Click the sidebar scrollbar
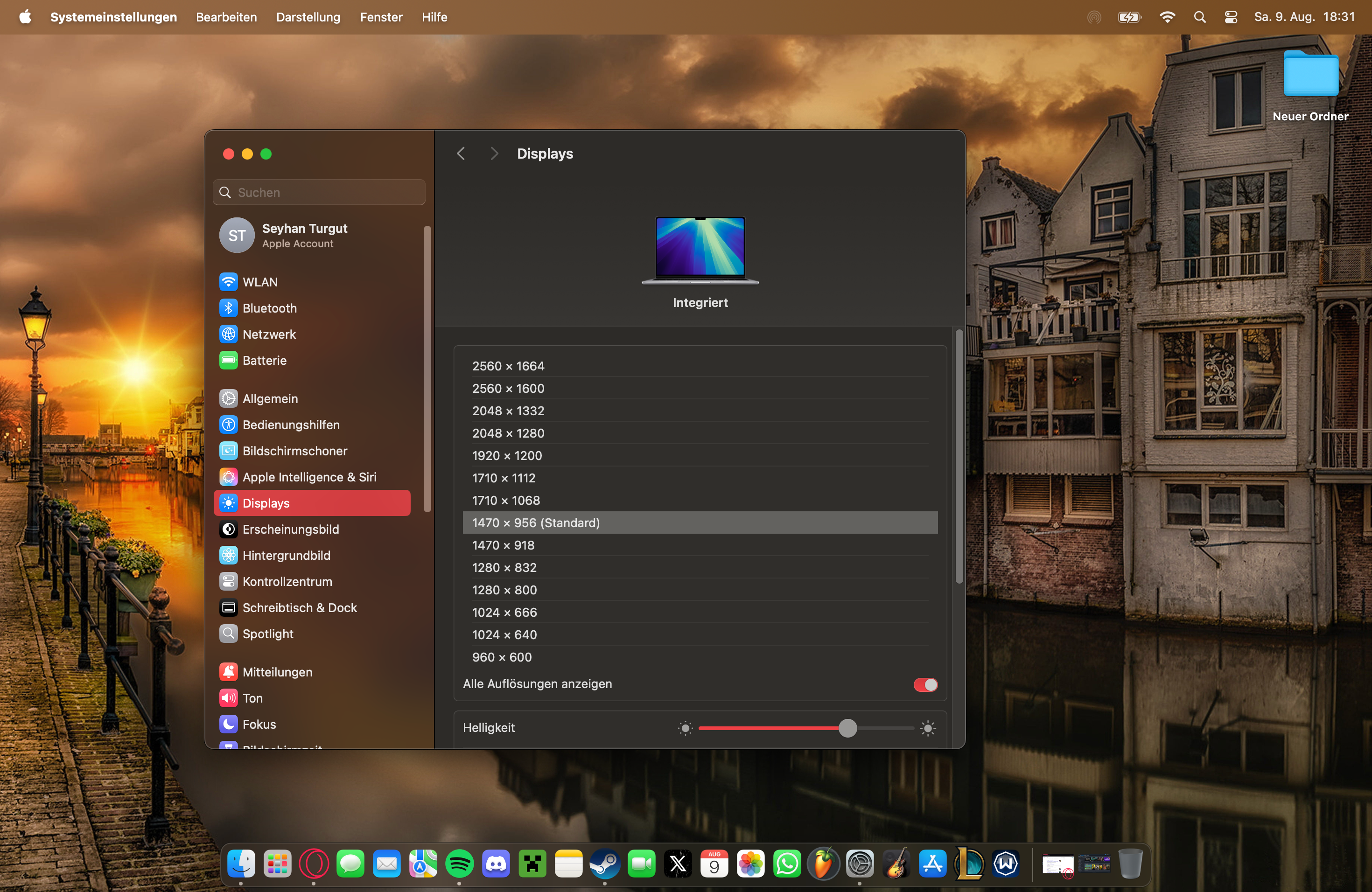1372x892 pixels. point(427,369)
